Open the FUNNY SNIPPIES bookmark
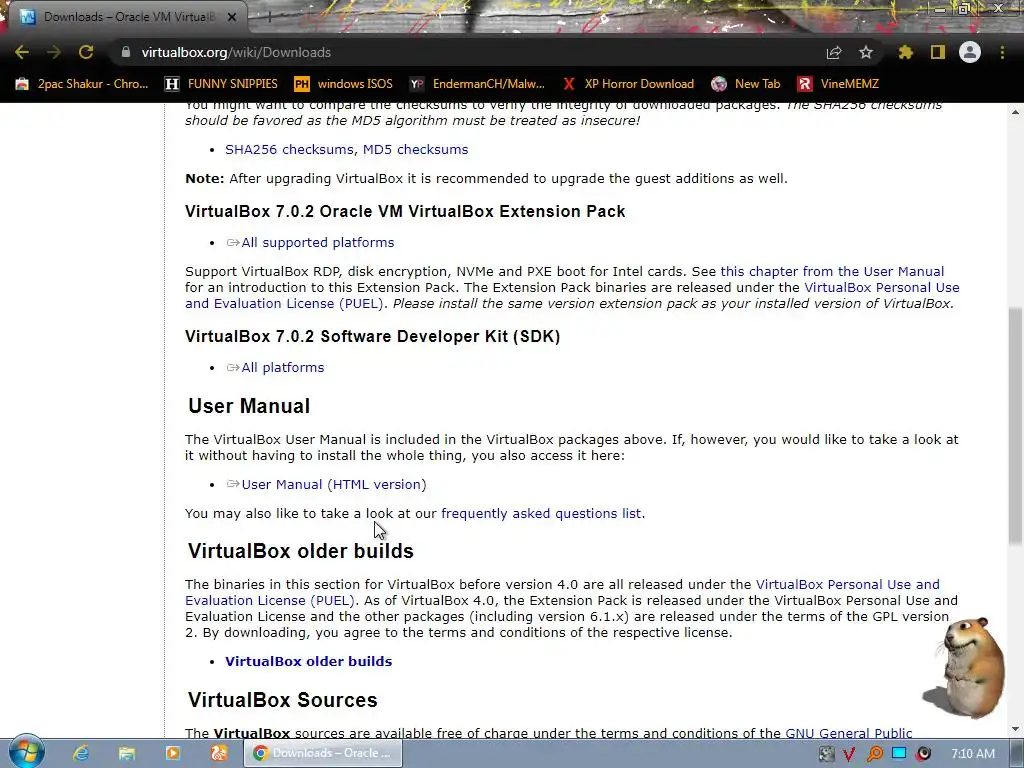The width and height of the screenshot is (1024, 768). click(221, 84)
